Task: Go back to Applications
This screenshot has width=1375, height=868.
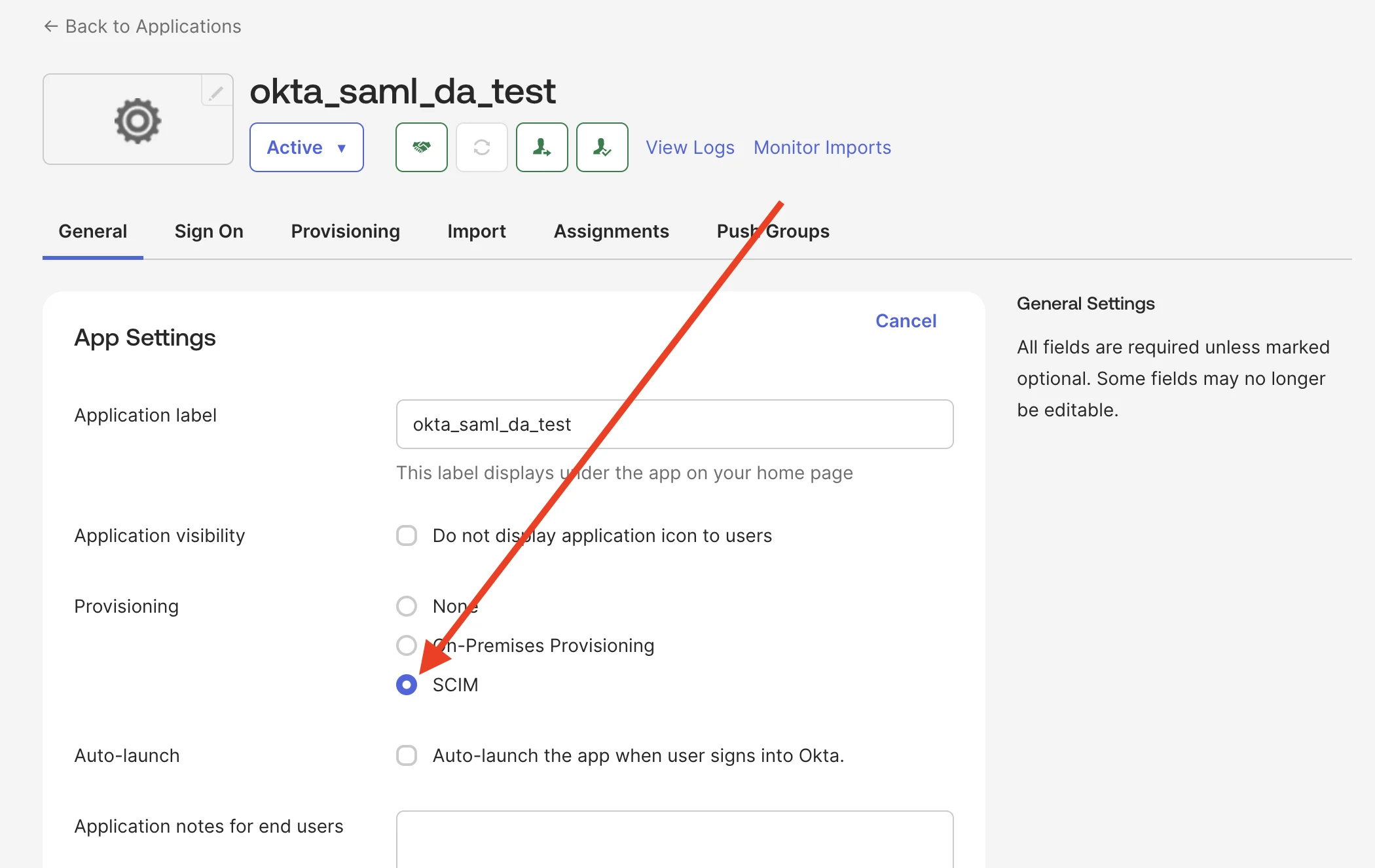Action: 143,26
